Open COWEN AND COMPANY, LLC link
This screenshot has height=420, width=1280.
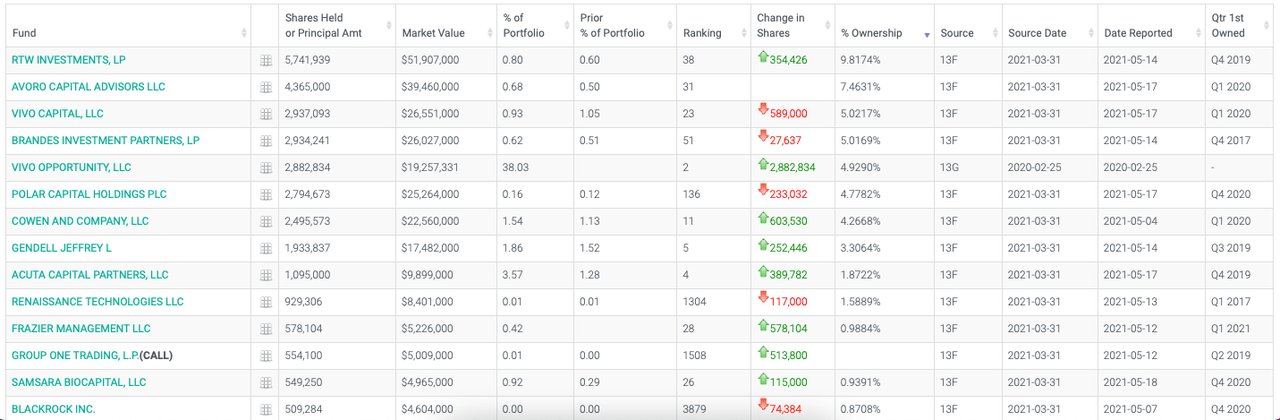tap(80, 222)
